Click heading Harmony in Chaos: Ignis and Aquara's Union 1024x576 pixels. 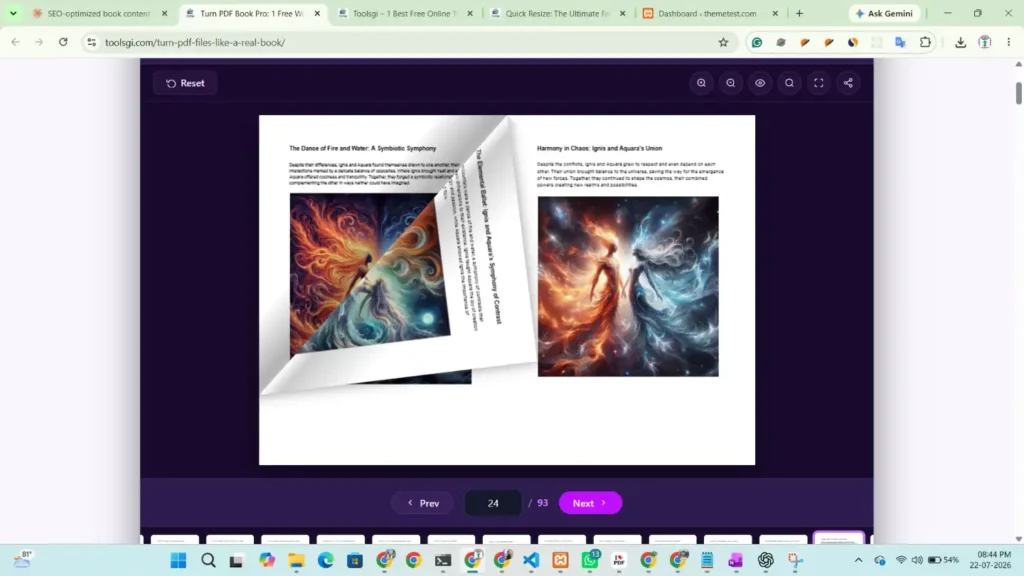coord(600,148)
